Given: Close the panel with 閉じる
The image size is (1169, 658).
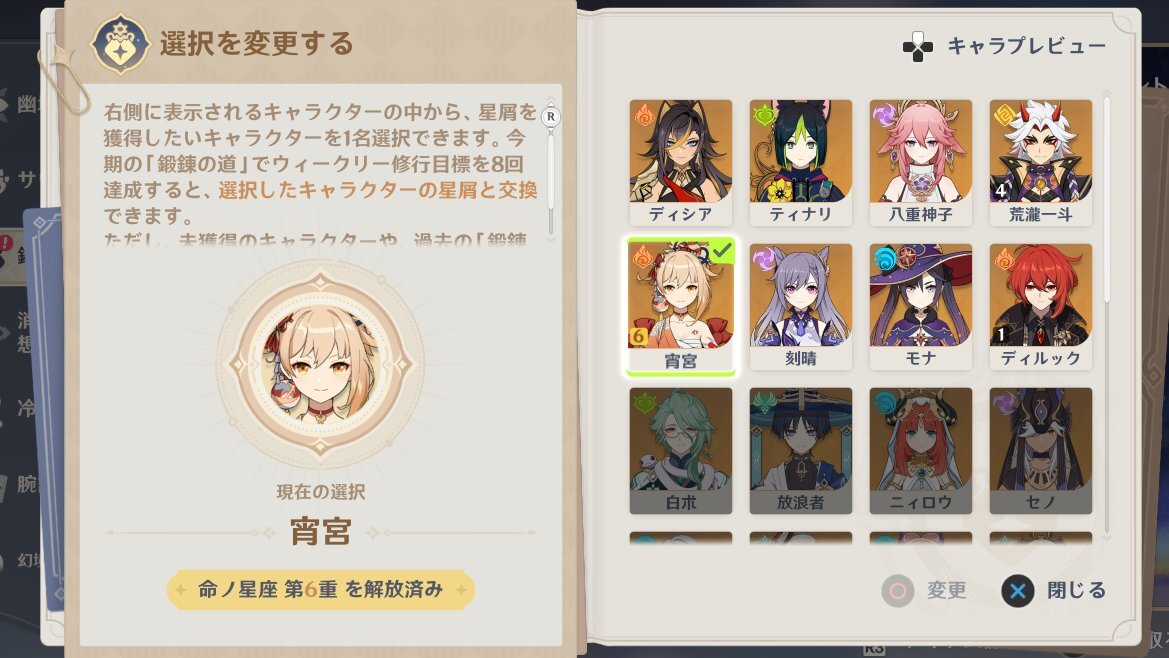Looking at the screenshot, I should 1053,591.
